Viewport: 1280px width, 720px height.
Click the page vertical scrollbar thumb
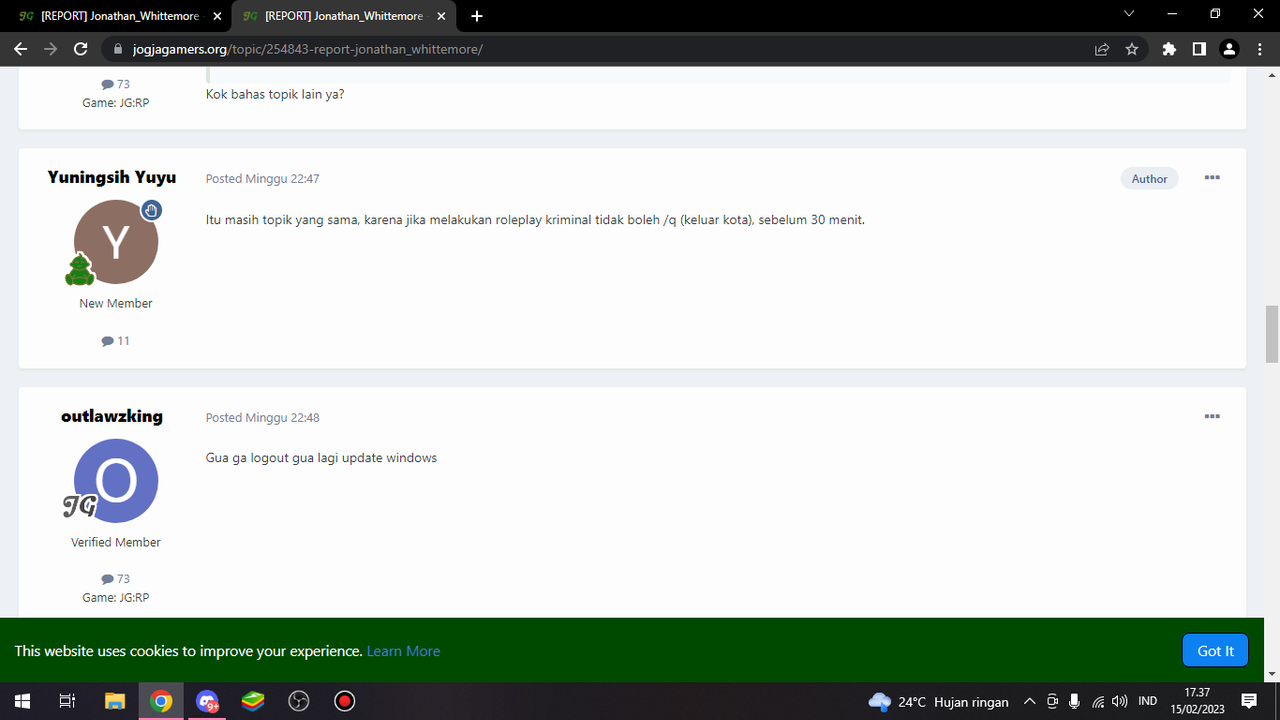click(1272, 335)
